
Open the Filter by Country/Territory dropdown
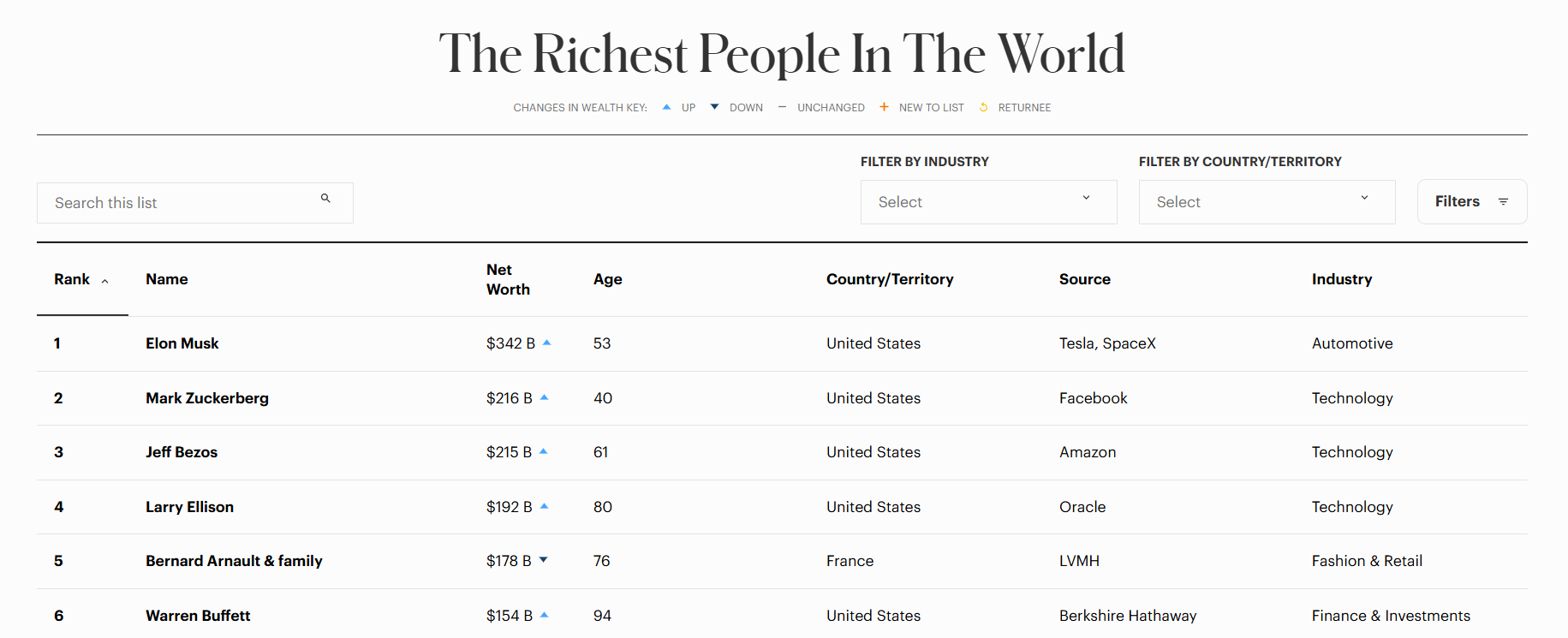1267,202
